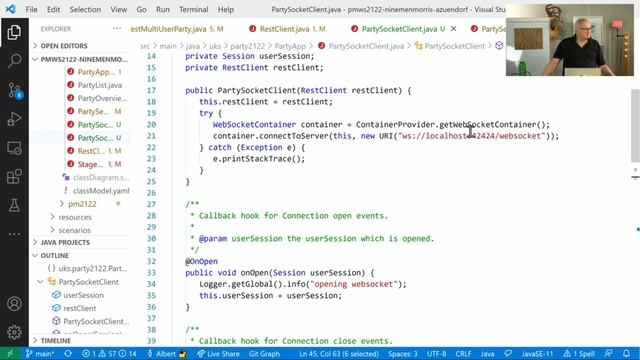The image size is (640, 360).
Task: Close the PartySocketClient.java tab
Action: (x=453, y=29)
